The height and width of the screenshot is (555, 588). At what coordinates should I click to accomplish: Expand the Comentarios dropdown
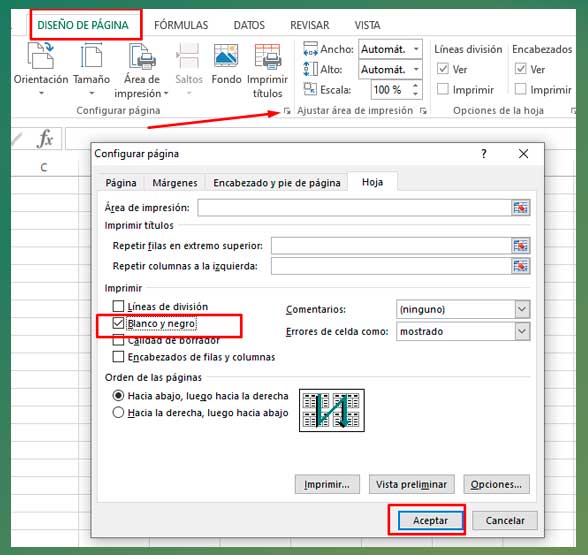point(522,309)
